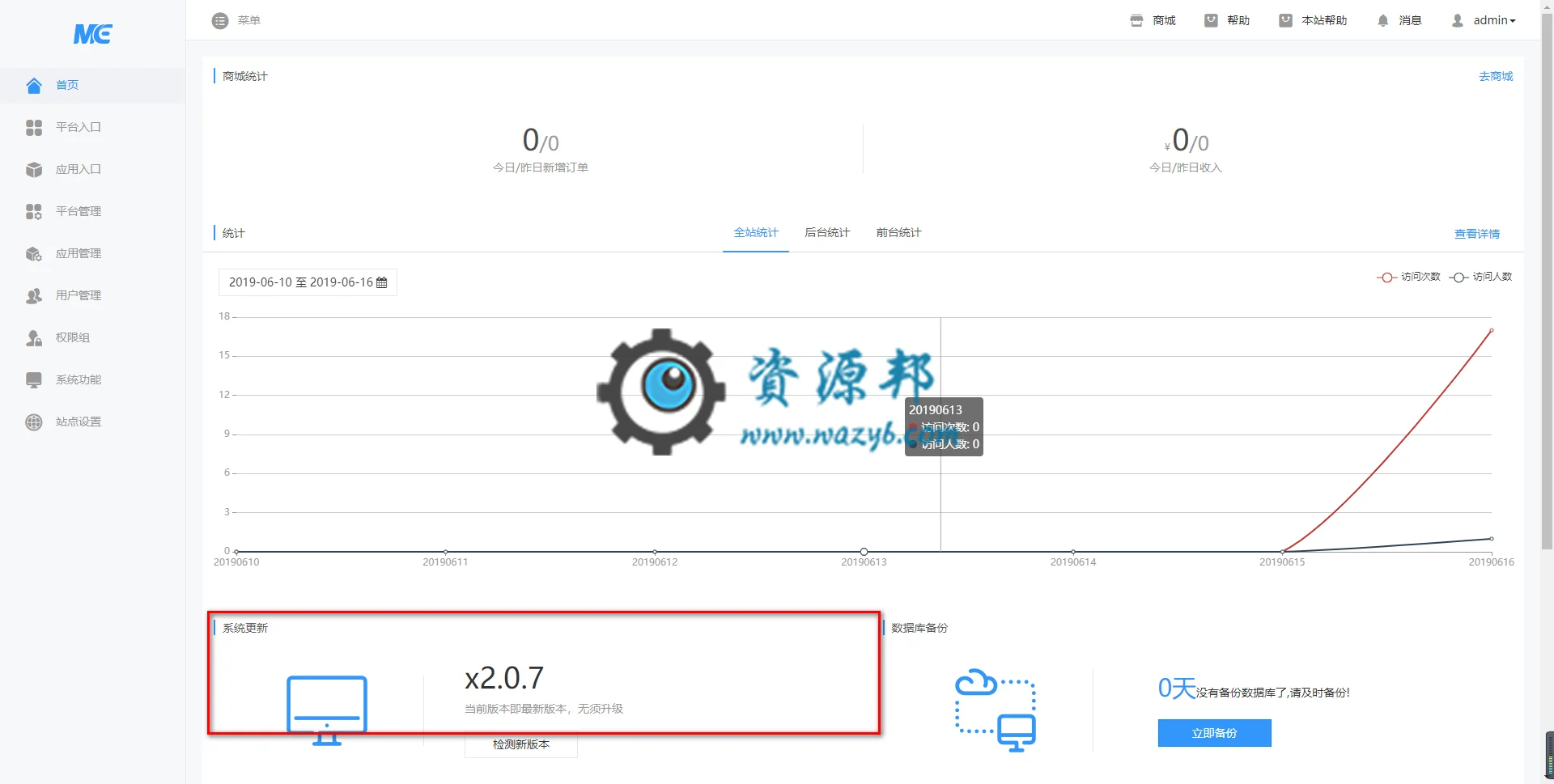Open 平台入口 sidebar icon
The image size is (1554, 784).
coord(34,127)
